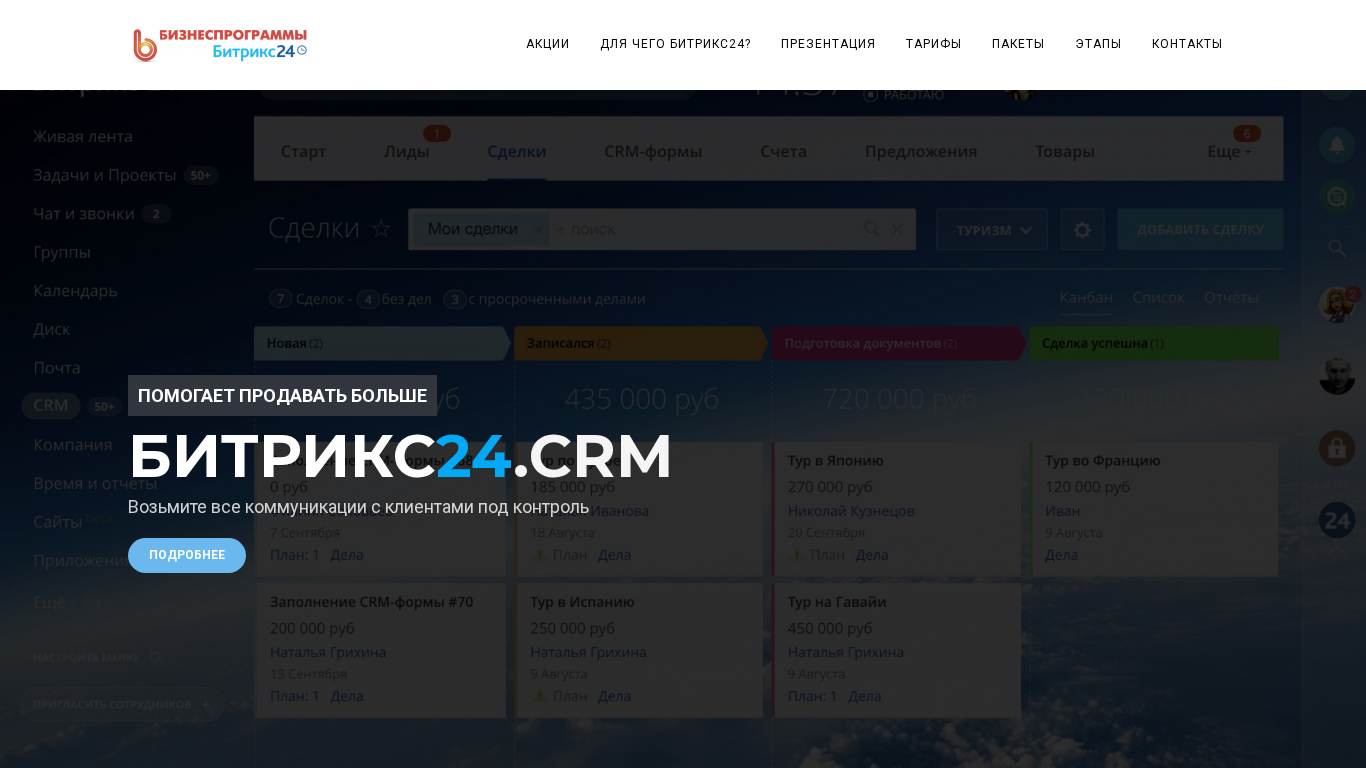The image size is (1366, 768).
Task: Open the Тур на Гавайи deal card
Action: tap(897, 650)
